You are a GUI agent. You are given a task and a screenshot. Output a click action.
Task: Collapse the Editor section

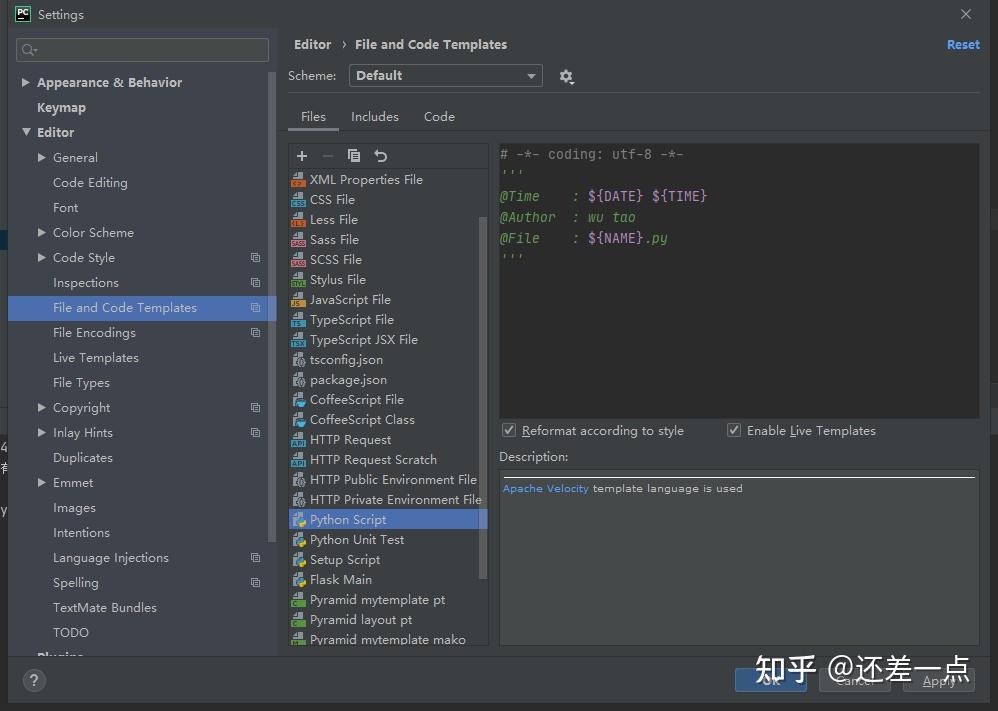pyautogui.click(x=26, y=132)
